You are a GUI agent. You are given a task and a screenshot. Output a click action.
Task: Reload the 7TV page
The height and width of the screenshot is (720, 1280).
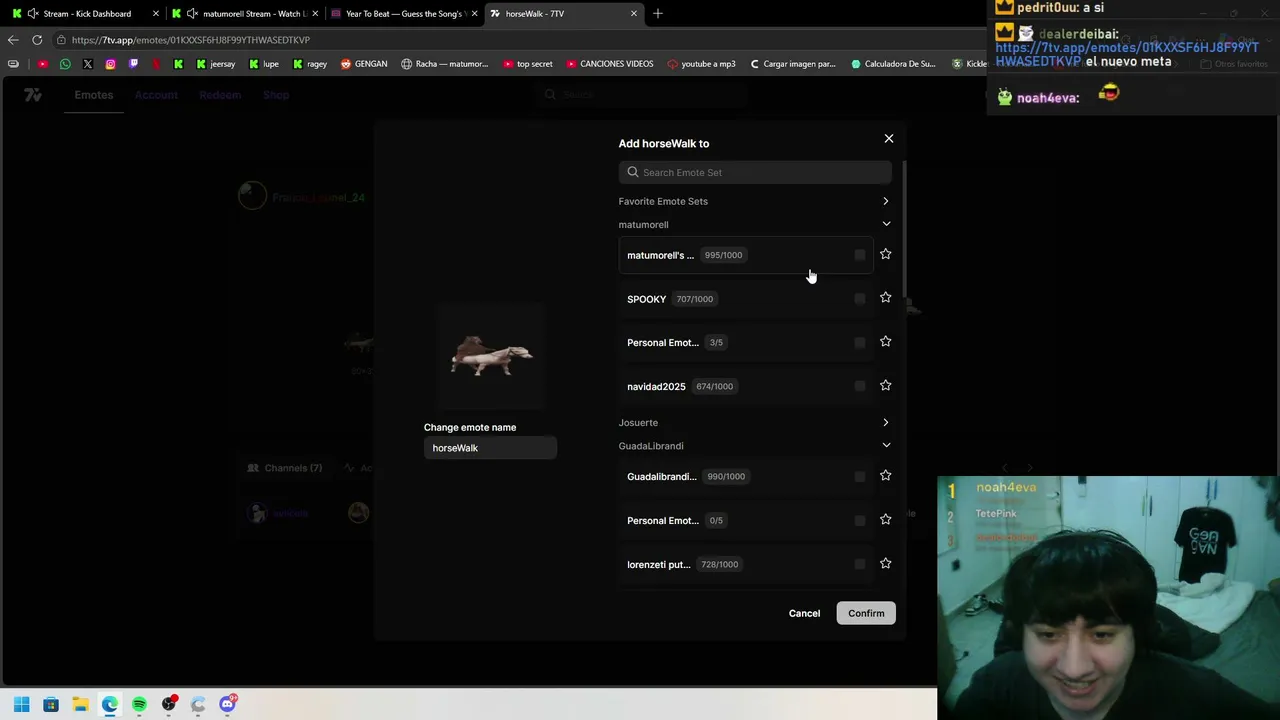37,40
